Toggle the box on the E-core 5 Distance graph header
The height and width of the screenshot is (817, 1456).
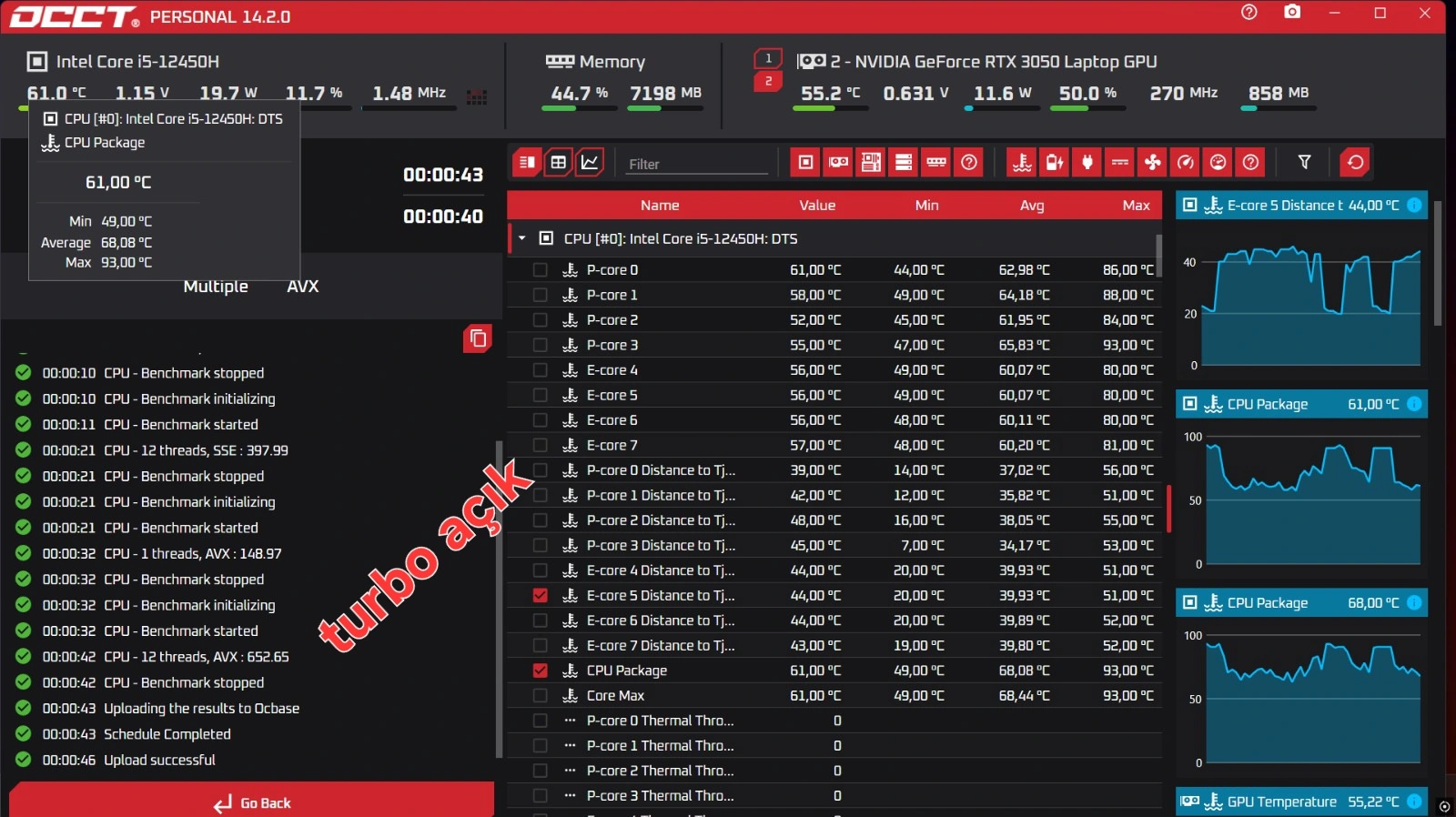click(1189, 206)
